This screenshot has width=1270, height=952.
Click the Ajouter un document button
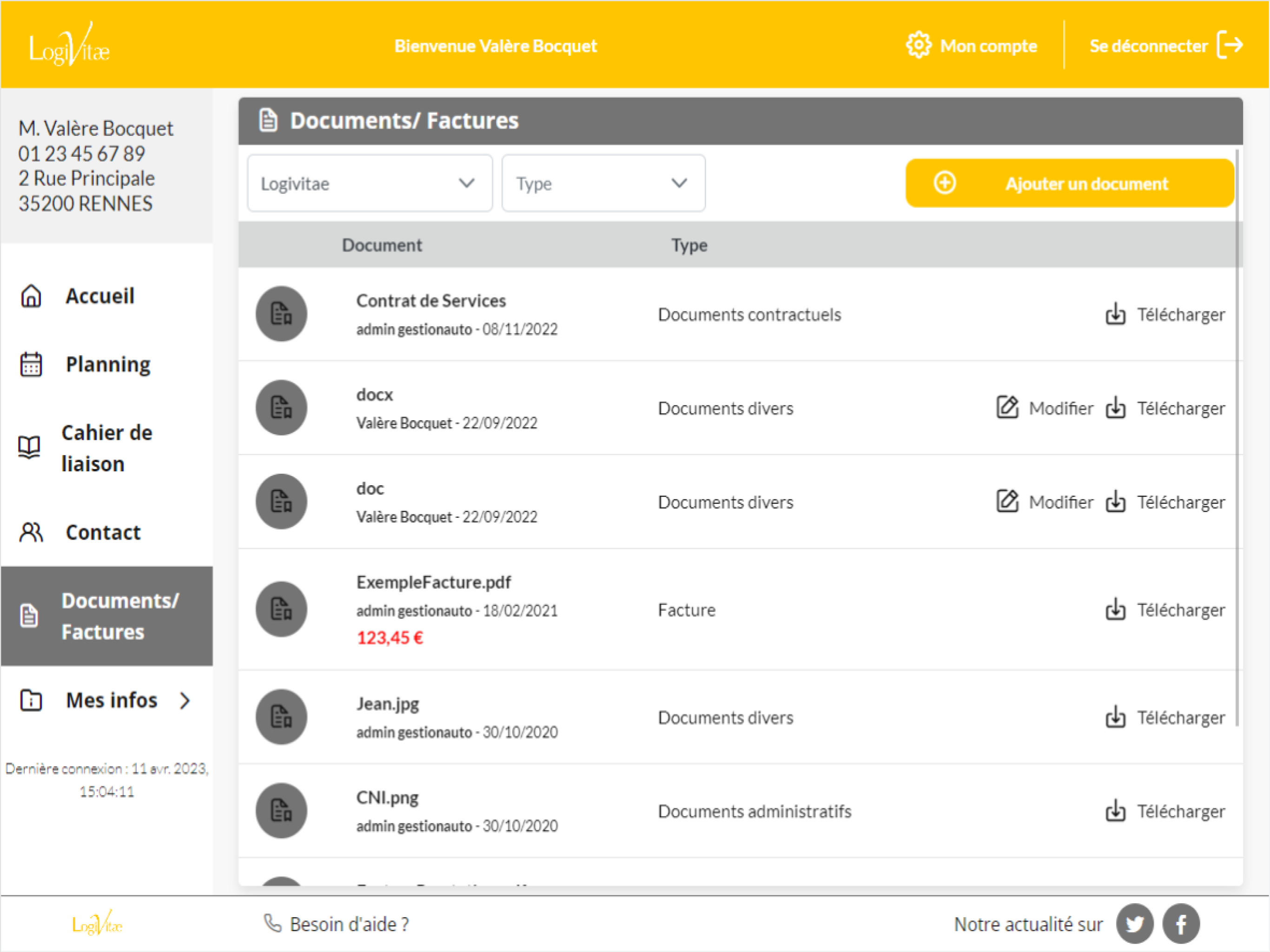pyautogui.click(x=1069, y=183)
